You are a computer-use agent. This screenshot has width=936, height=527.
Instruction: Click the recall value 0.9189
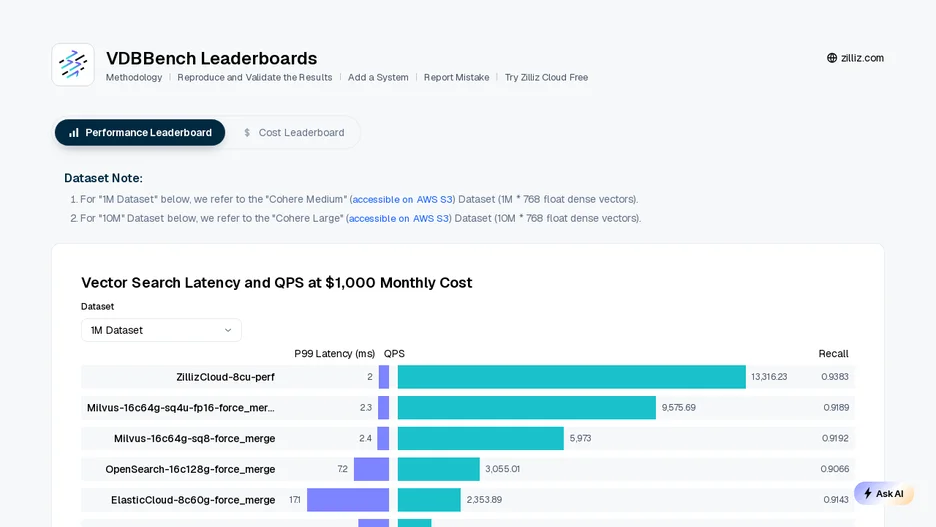(836, 408)
